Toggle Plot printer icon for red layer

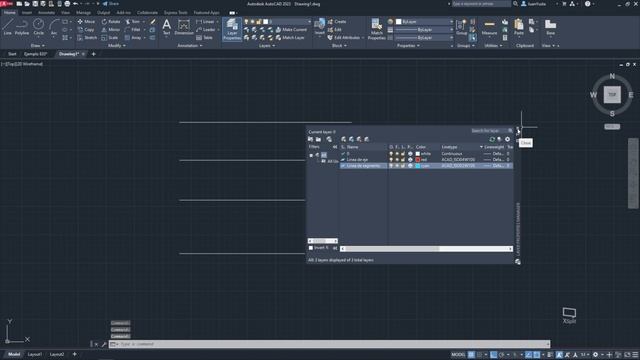point(410,160)
